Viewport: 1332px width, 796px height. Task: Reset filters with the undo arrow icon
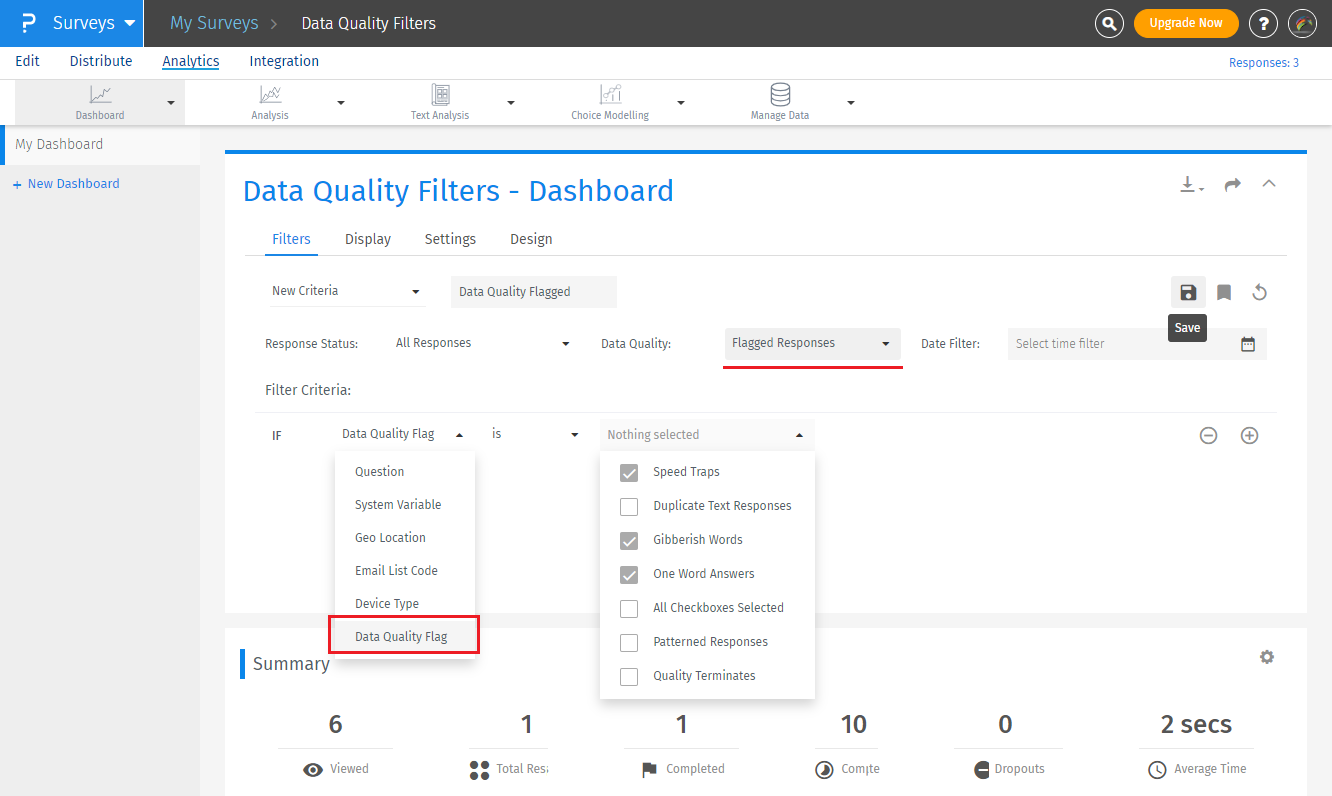click(x=1260, y=292)
